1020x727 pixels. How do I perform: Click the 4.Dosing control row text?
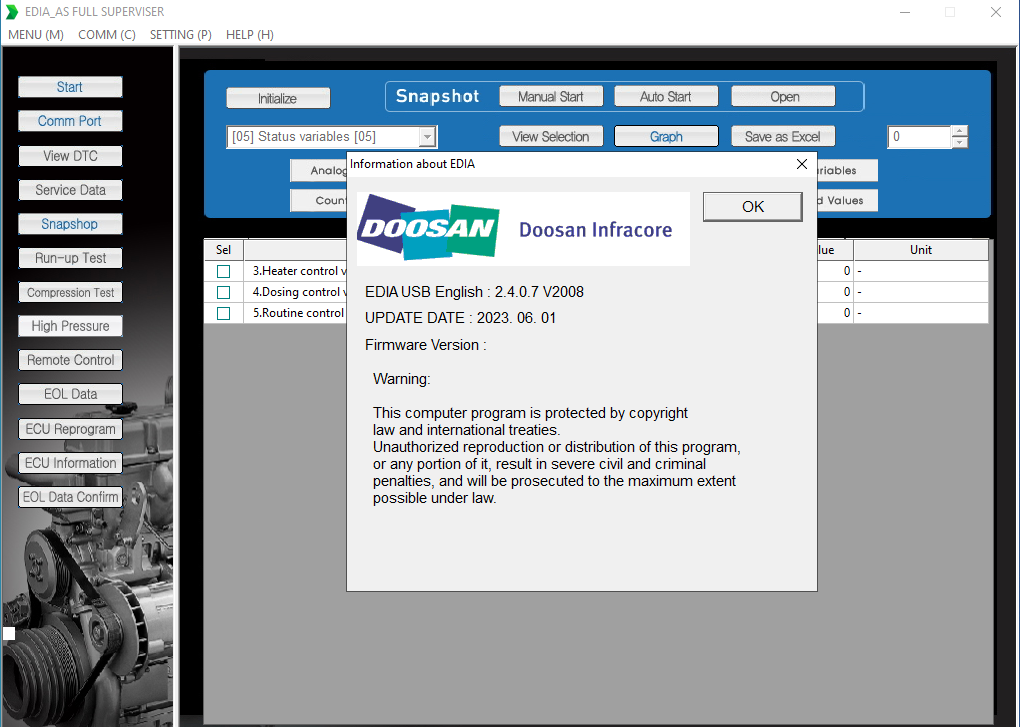point(299,293)
